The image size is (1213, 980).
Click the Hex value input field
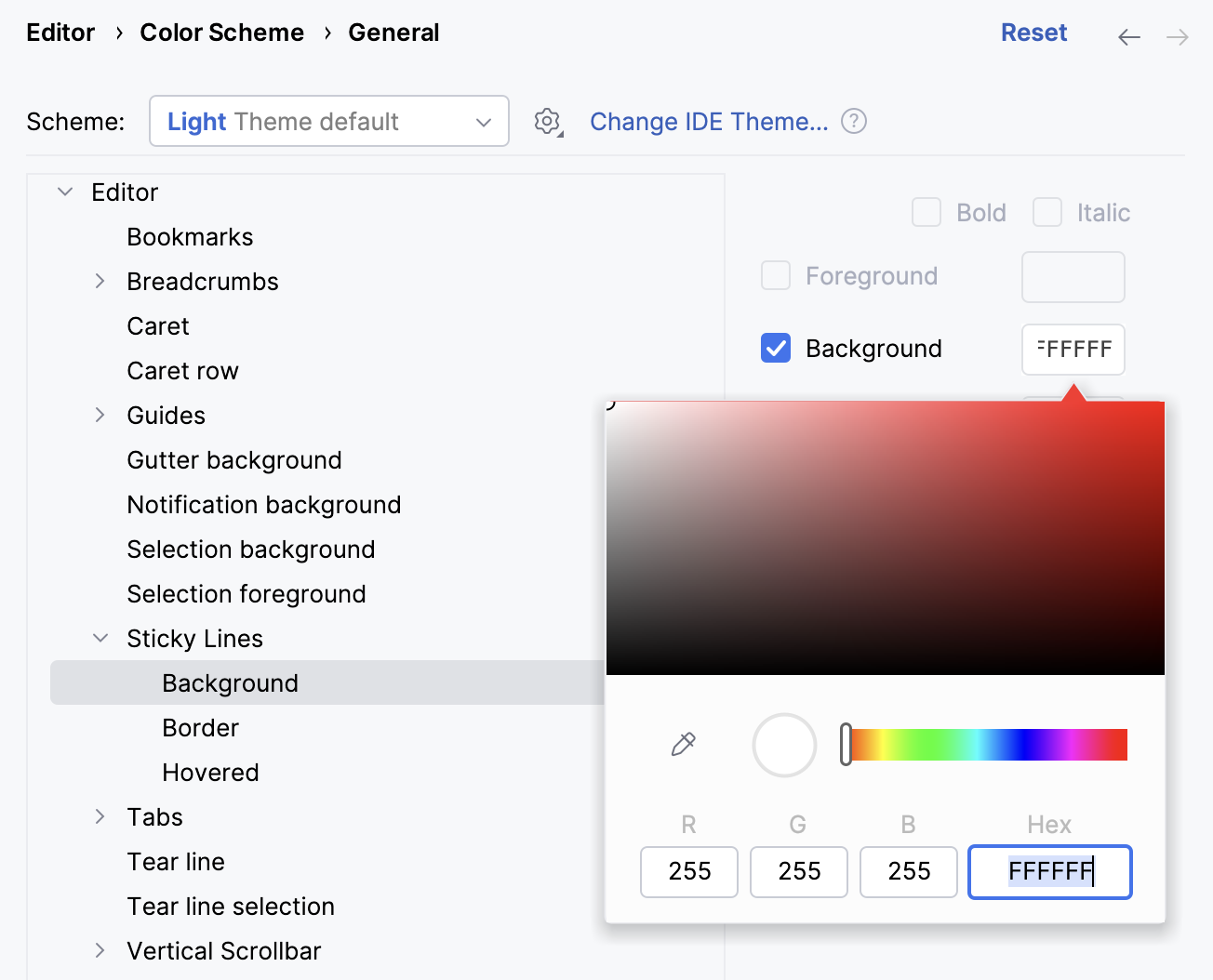pyautogui.click(x=1049, y=872)
